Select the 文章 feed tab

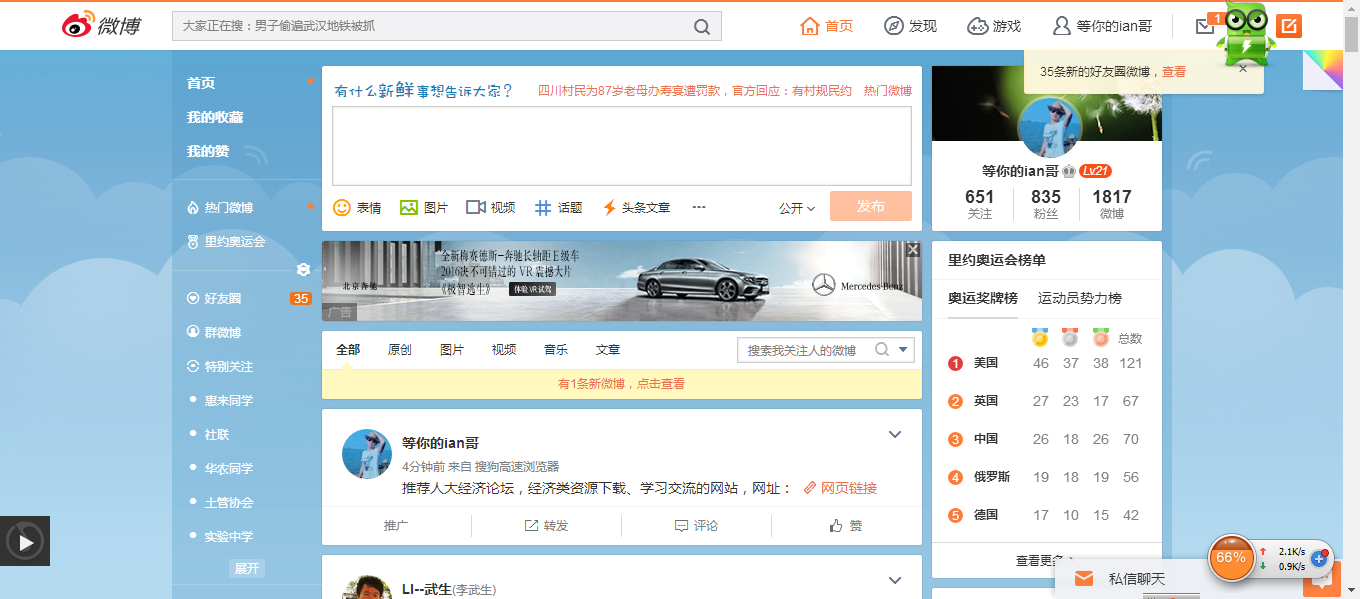[608, 350]
